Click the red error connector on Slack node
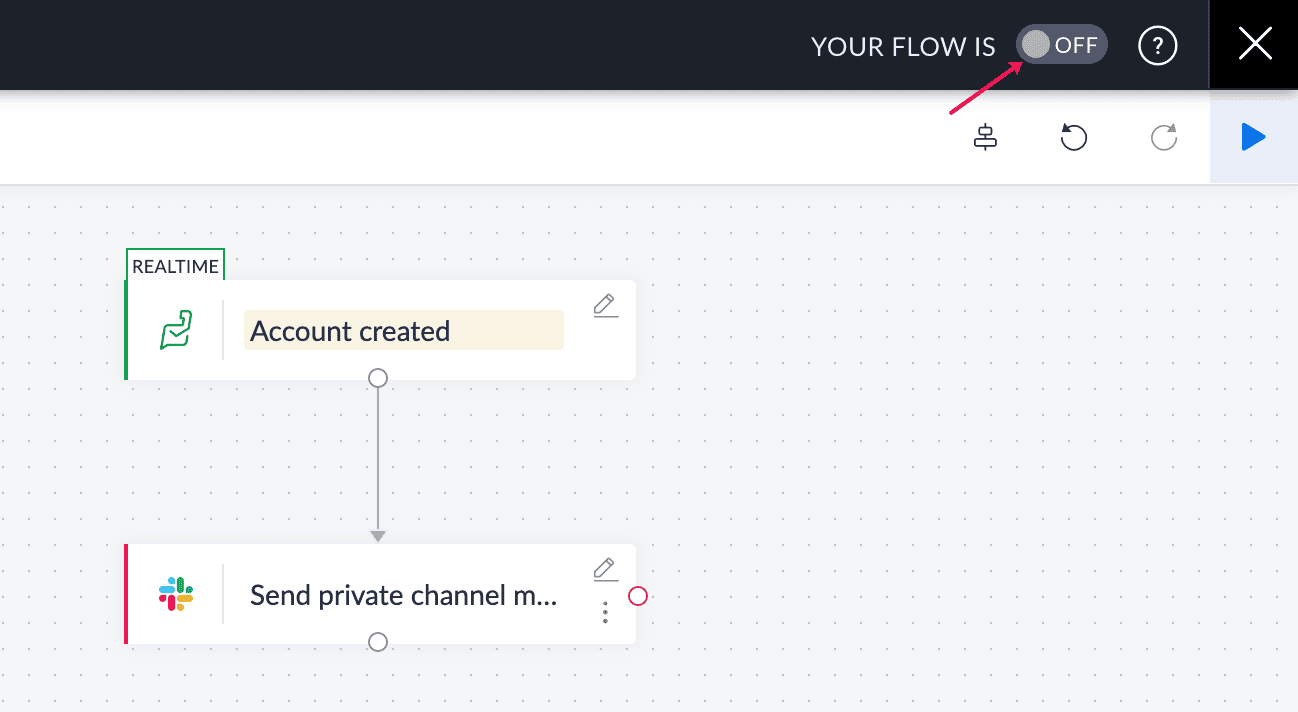 [x=638, y=596]
